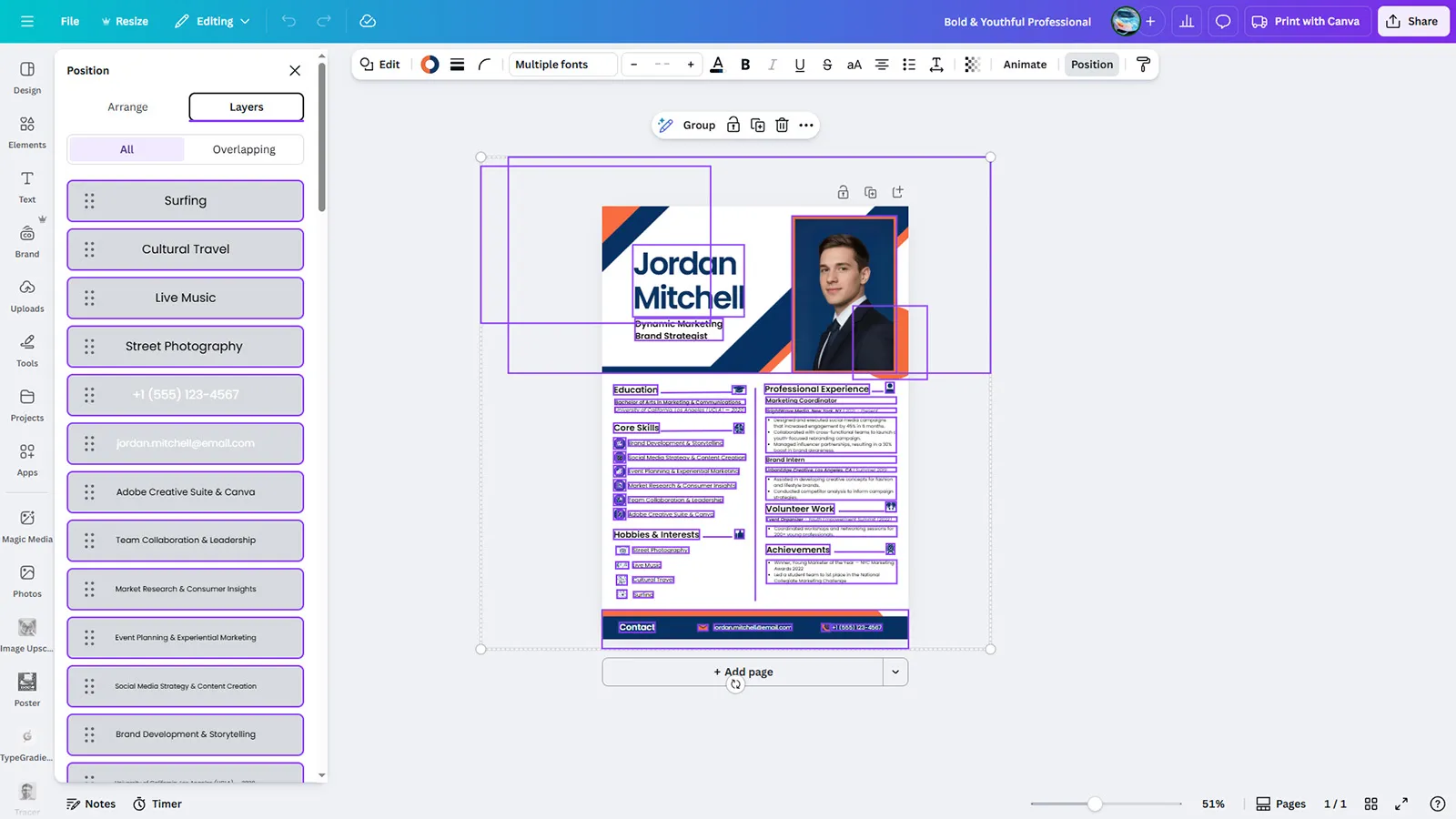Viewport: 1456px width, 819px height.
Task: Select the Overlapping layers tab
Action: click(244, 149)
